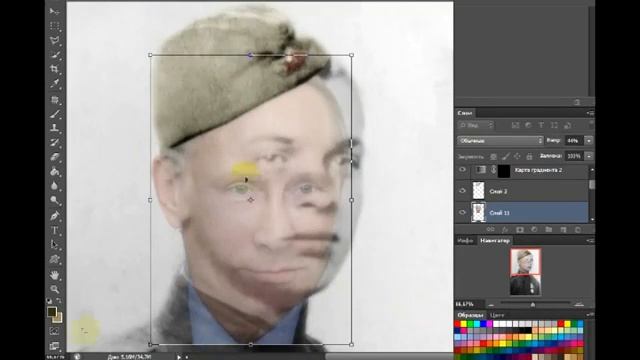Viewport: 640px width, 360px height.
Task: Open the fill percentage dropdown
Action: pyautogui.click(x=589, y=156)
